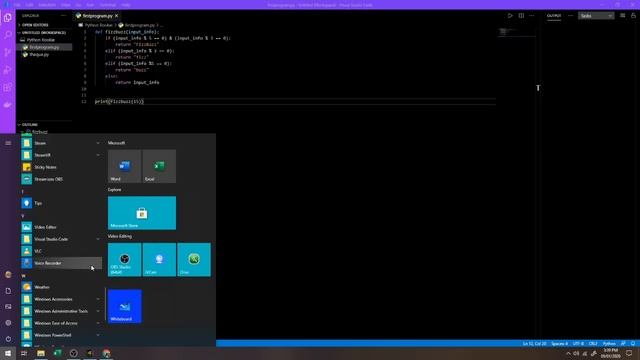Launch Streamlabs OBS from the Start menu
This screenshot has width=640, height=360.
coord(61,179)
